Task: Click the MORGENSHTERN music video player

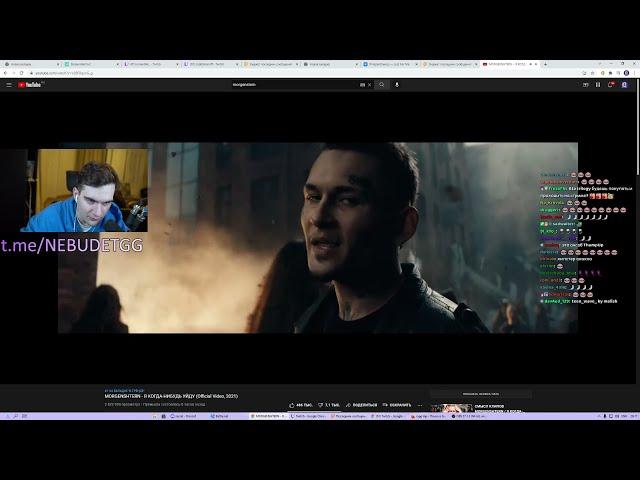Action: 318,238
